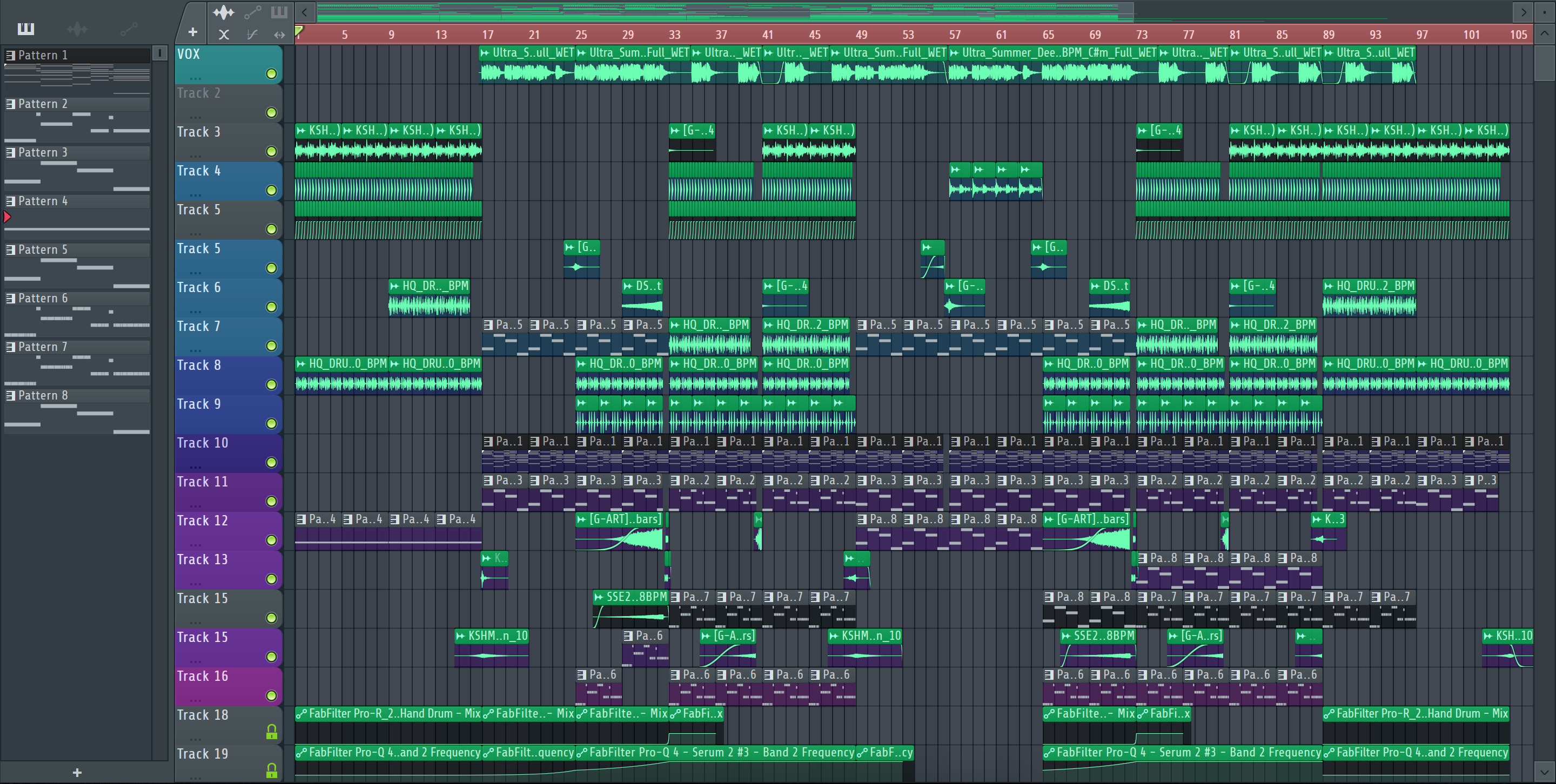
Task: Show patterns in the picker panel
Action: pyautogui.click(x=26, y=29)
